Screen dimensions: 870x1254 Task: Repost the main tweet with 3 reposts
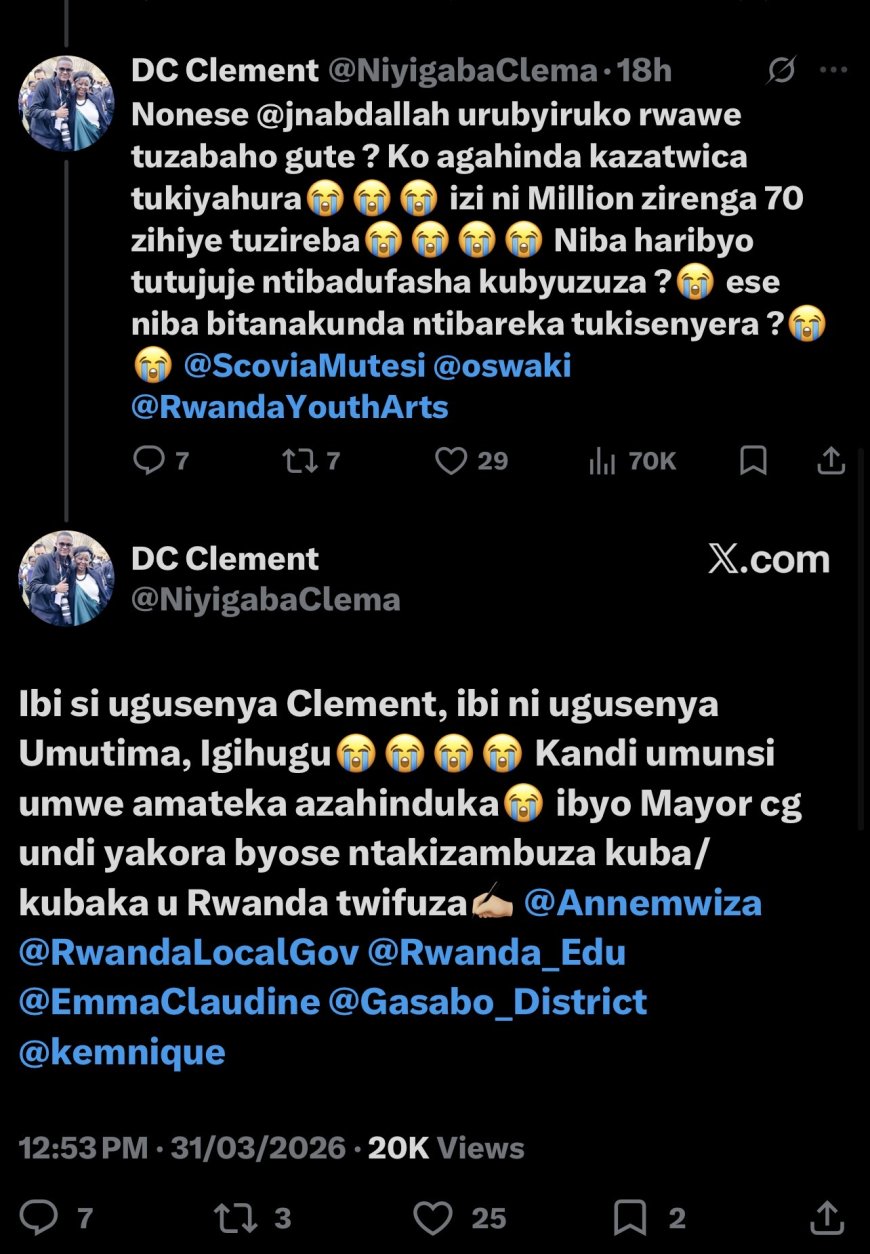point(236,1217)
